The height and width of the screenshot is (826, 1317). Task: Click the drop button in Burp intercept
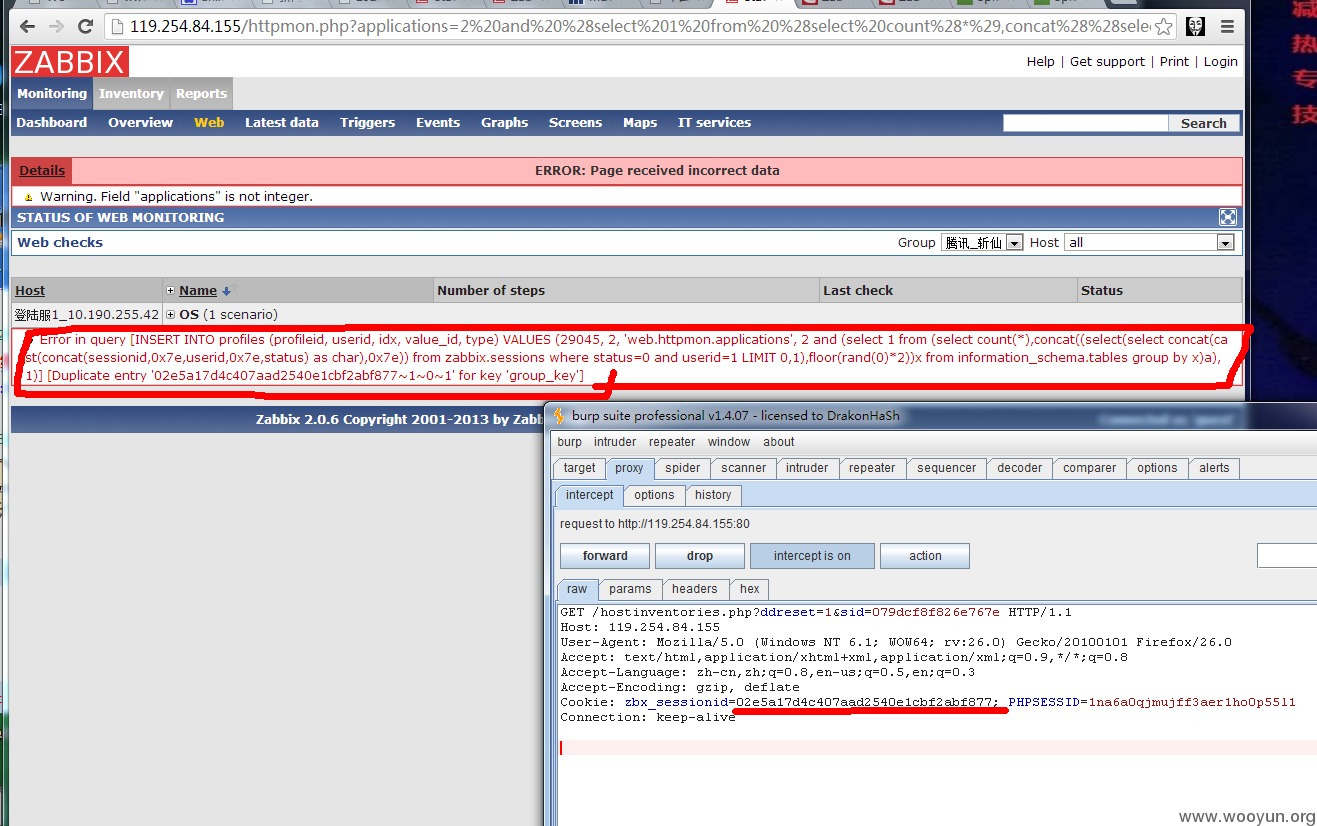coord(700,556)
